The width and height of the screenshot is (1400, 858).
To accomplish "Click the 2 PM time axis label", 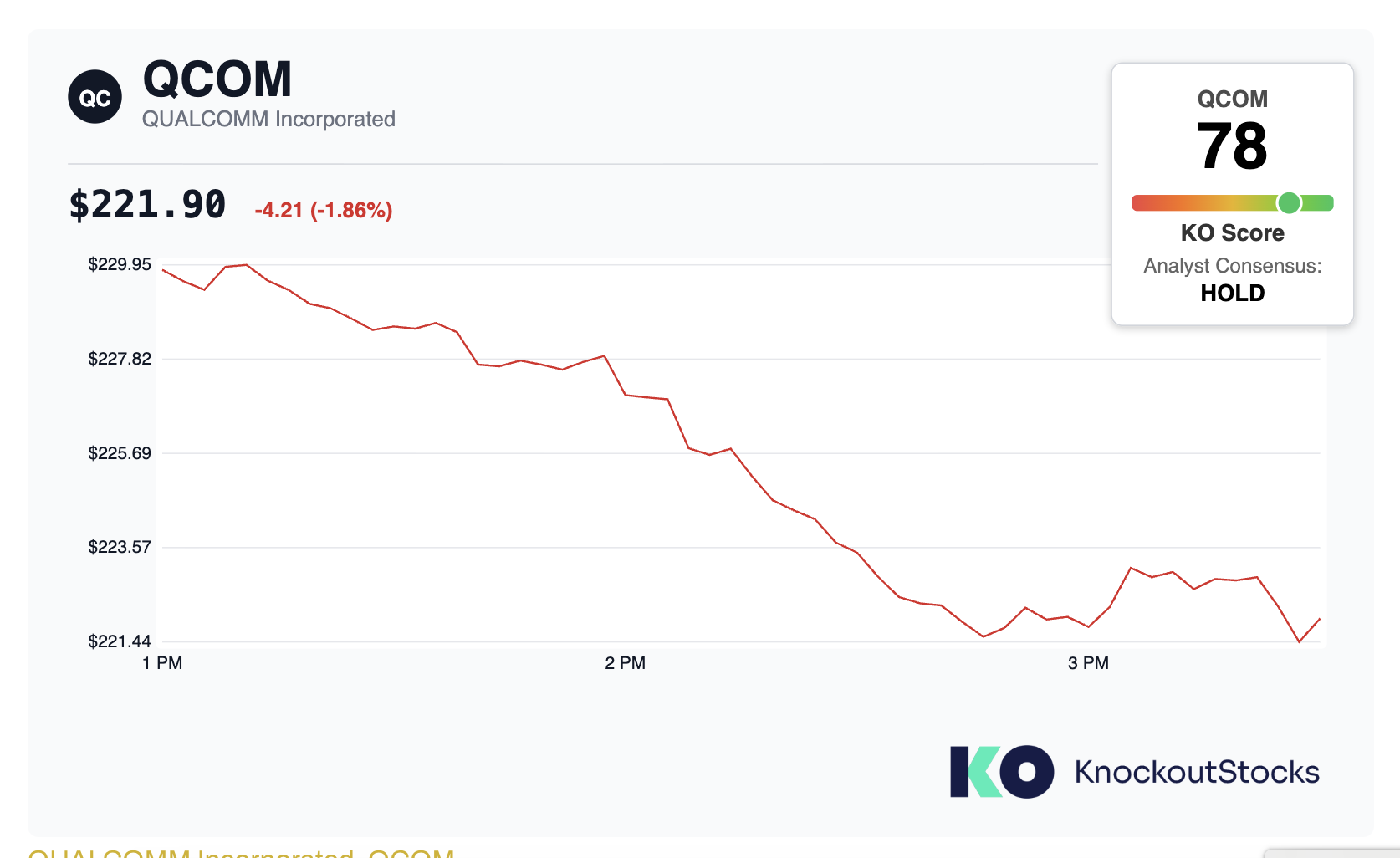I will click(626, 663).
